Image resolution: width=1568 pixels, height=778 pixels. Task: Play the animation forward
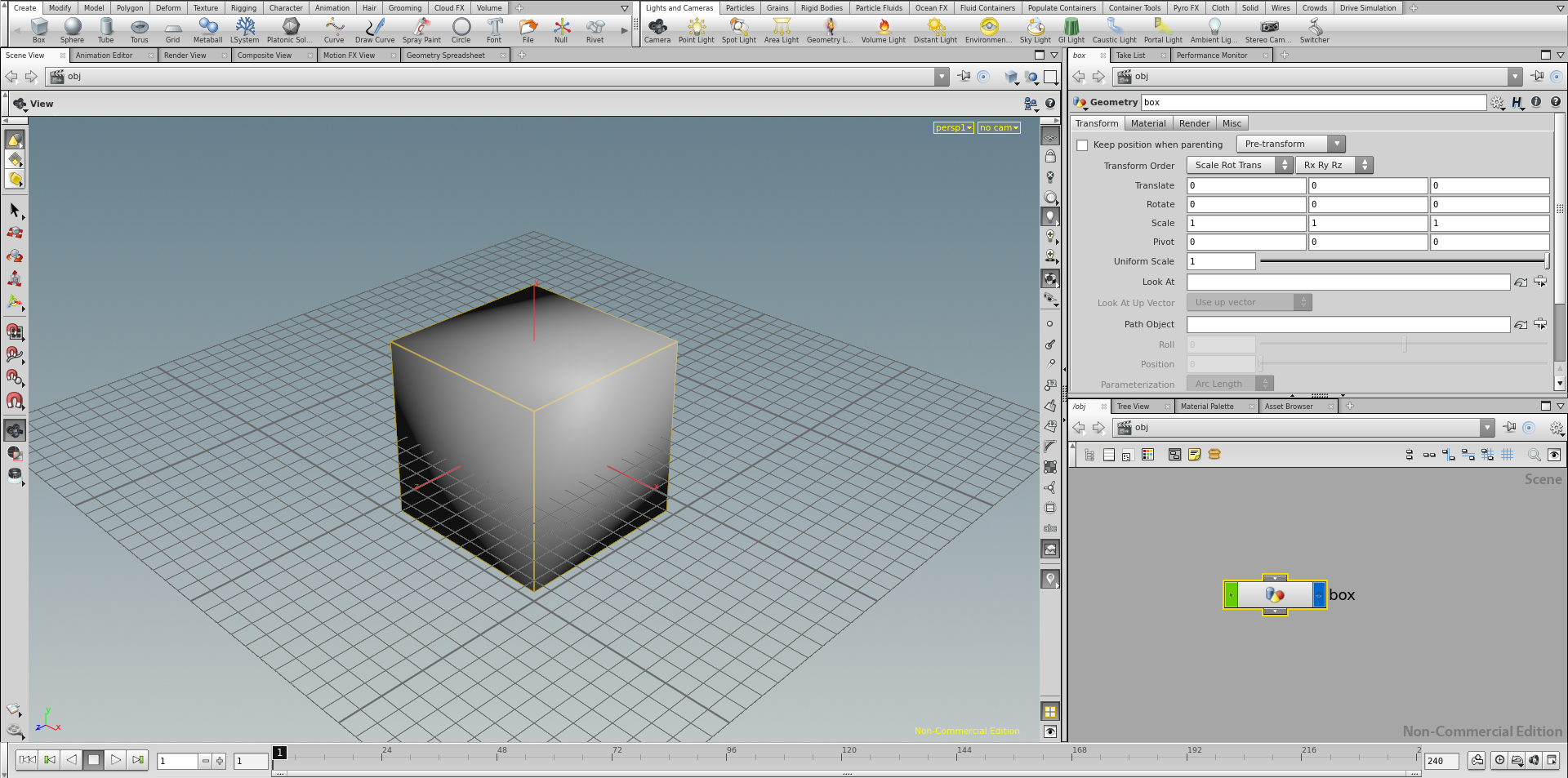click(x=116, y=760)
